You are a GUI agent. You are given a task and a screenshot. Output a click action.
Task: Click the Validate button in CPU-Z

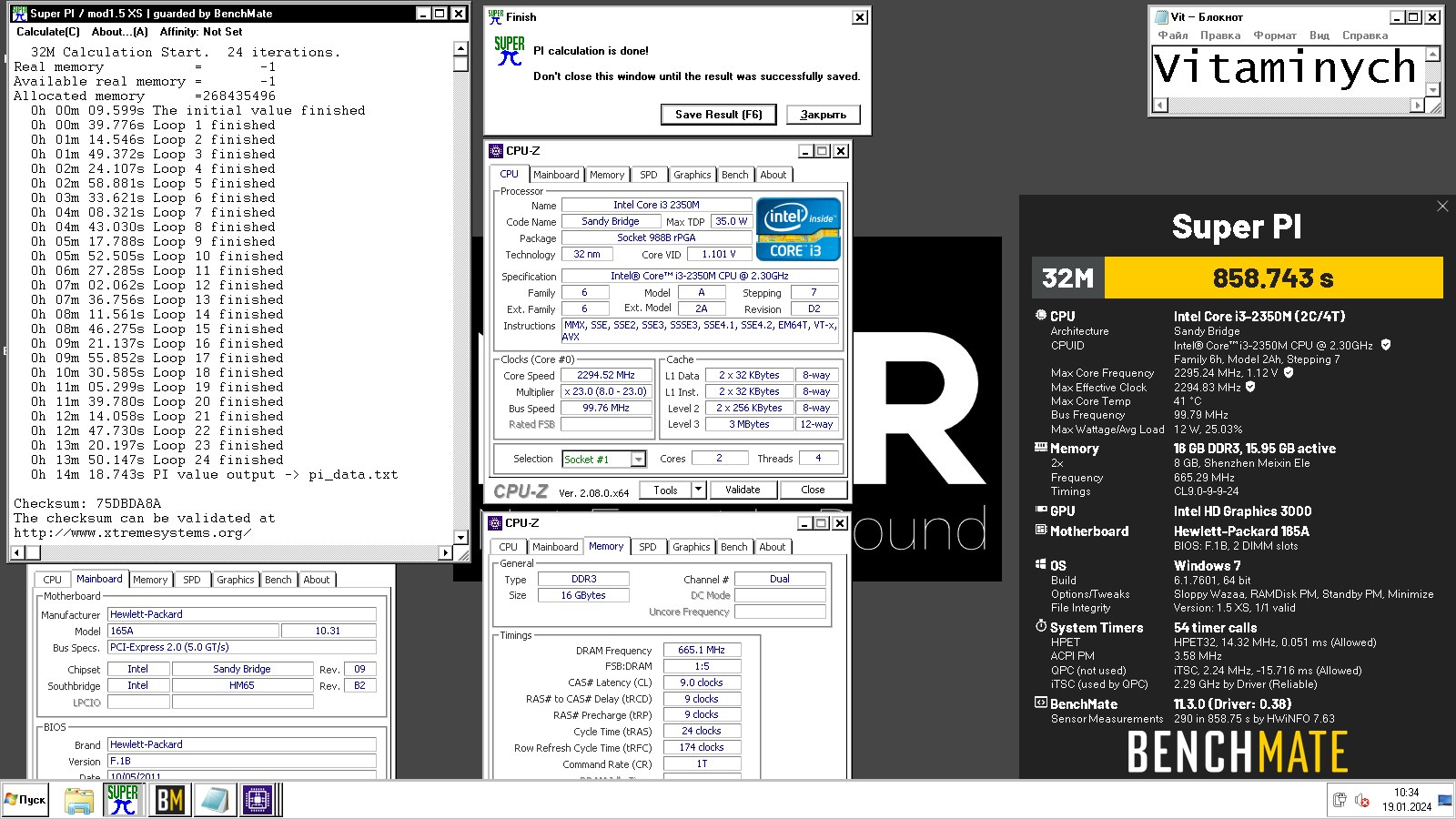click(743, 490)
